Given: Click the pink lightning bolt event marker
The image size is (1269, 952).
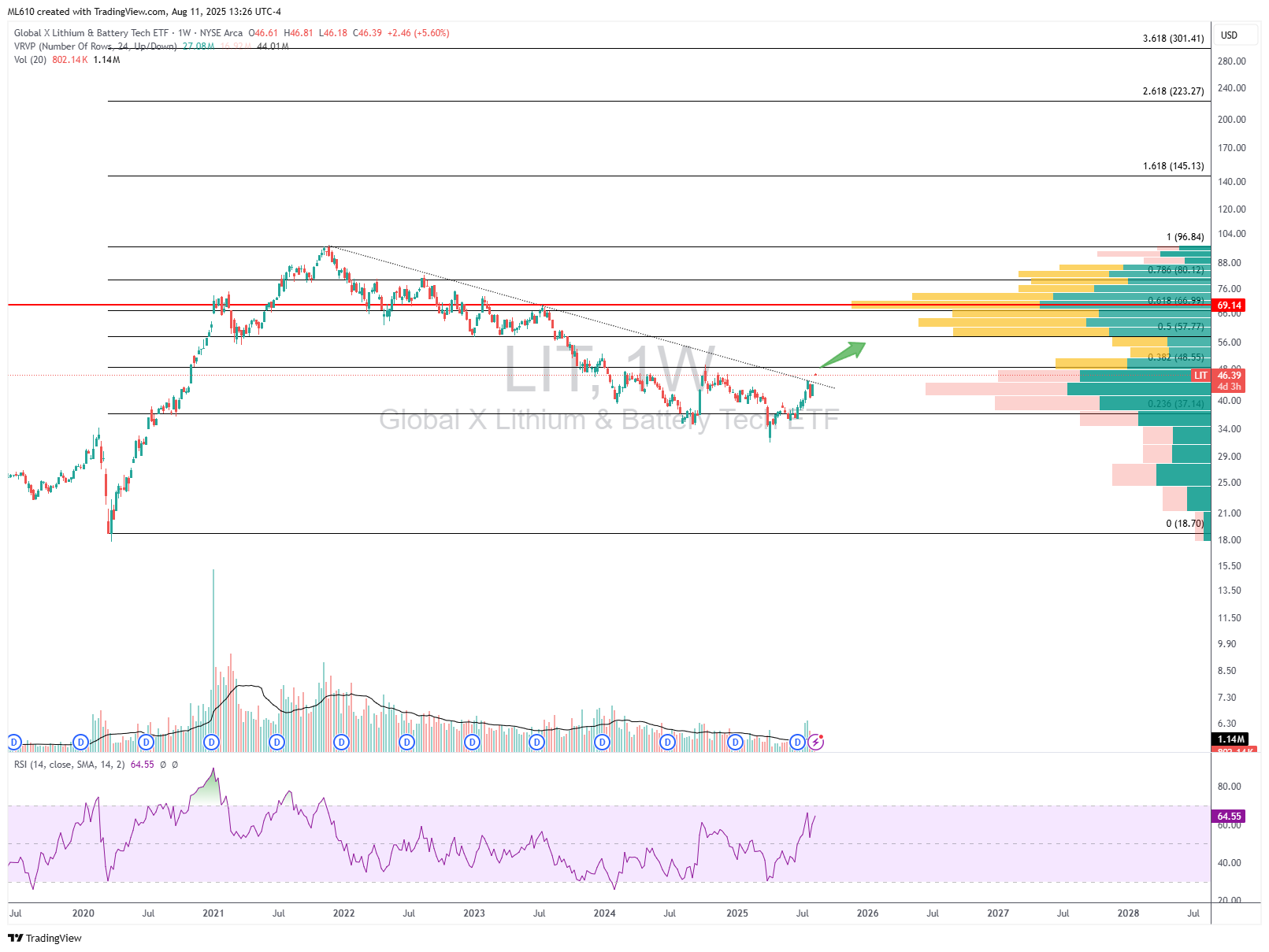Looking at the screenshot, I should pyautogui.click(x=816, y=742).
